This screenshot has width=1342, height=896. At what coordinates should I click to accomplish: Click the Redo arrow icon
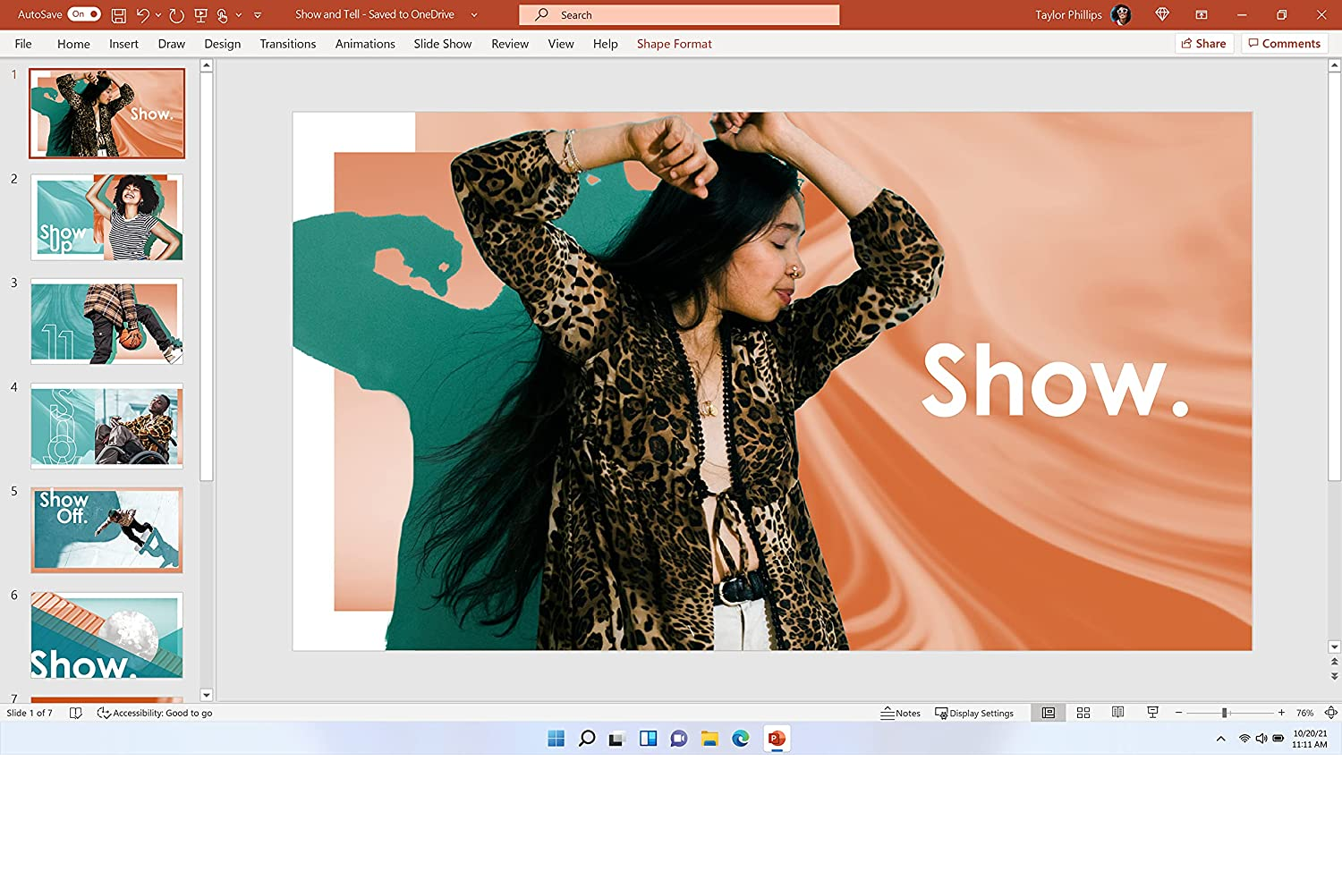tap(176, 15)
